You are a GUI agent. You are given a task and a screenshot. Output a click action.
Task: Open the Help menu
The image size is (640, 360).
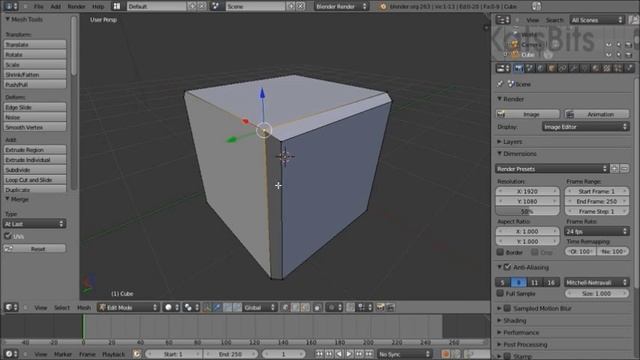click(98, 6)
